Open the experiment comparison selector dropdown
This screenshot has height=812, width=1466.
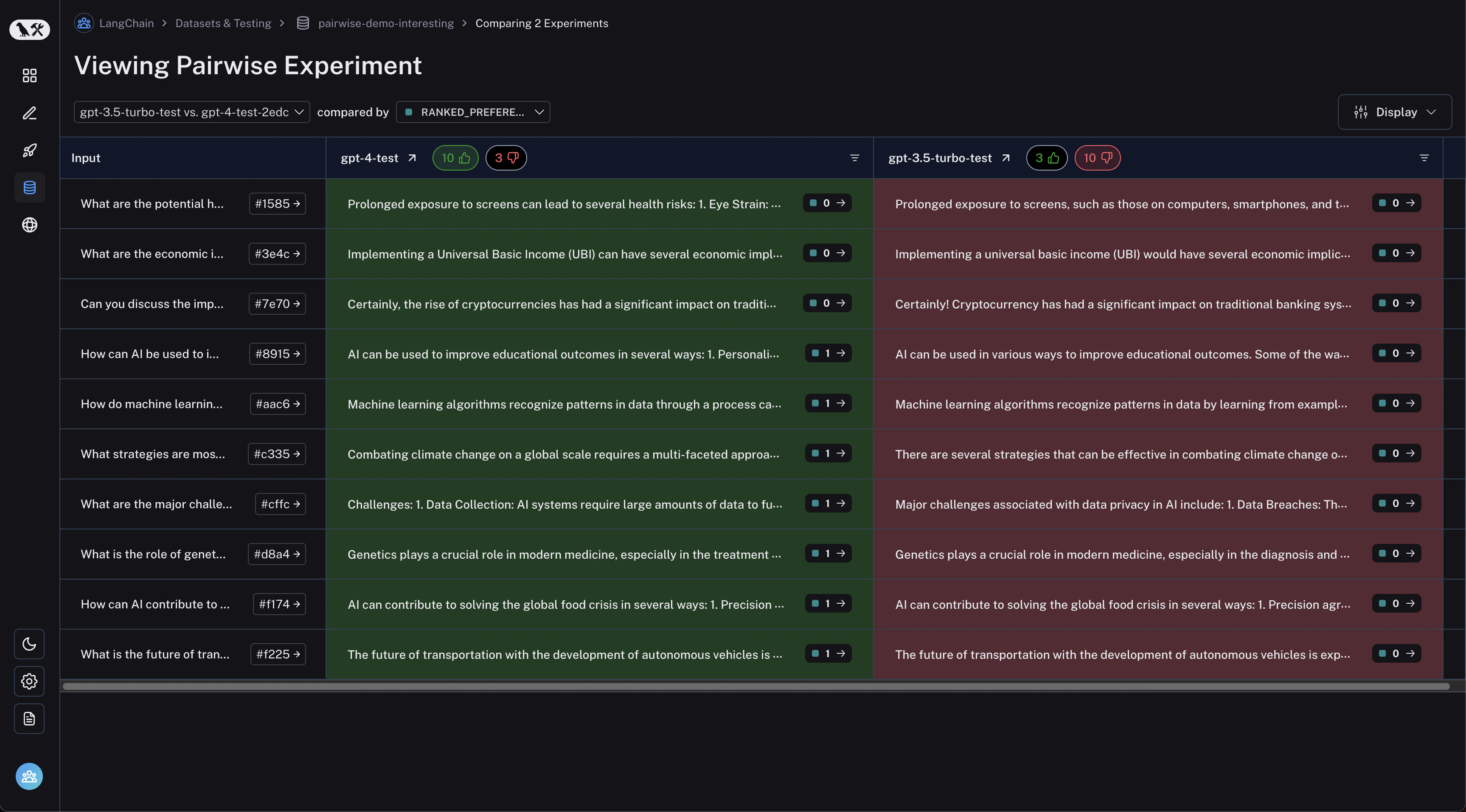click(191, 112)
